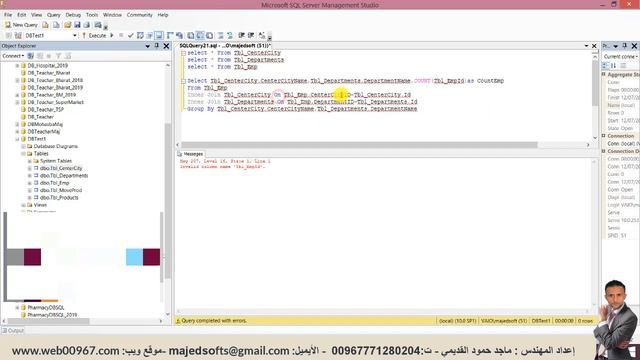Click the Filter funnel icon in Object Explorer

point(58,56)
